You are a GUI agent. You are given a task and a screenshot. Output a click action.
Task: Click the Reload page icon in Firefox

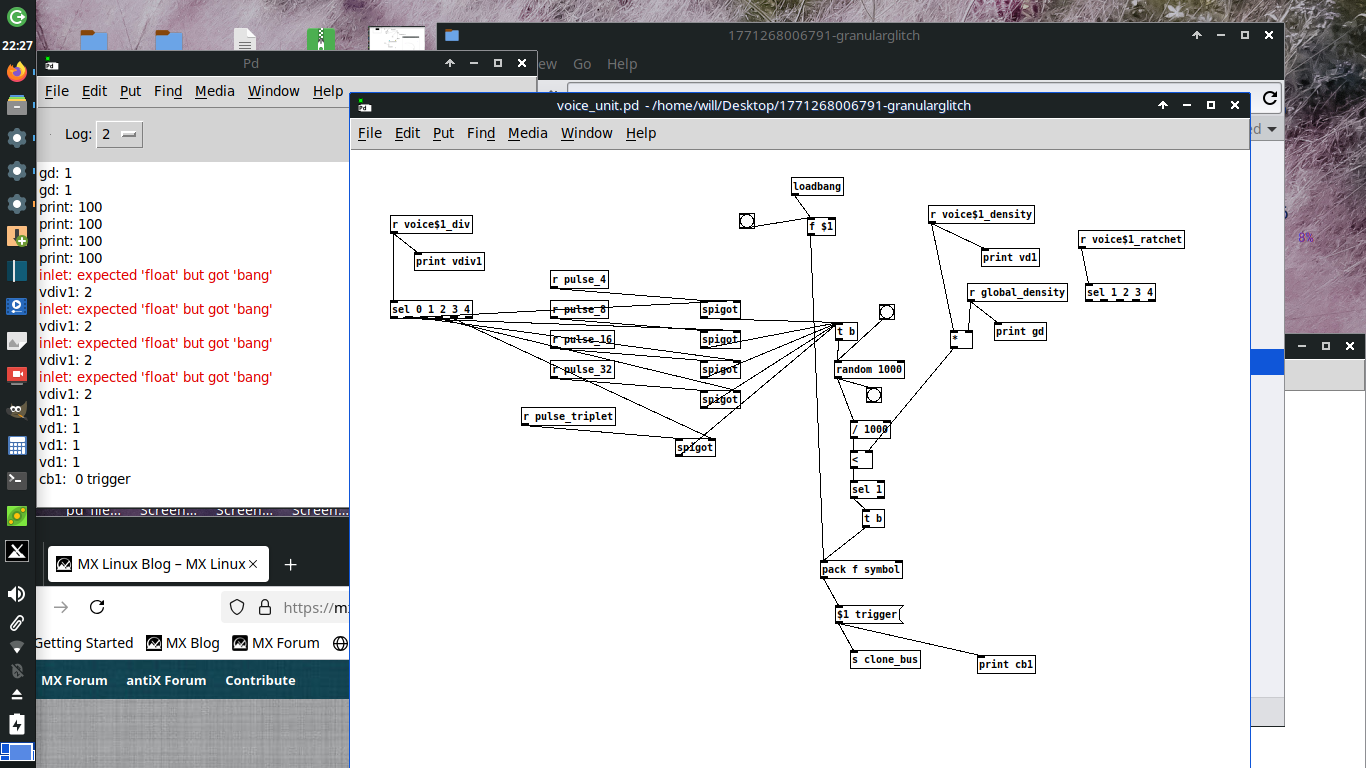(x=96, y=607)
